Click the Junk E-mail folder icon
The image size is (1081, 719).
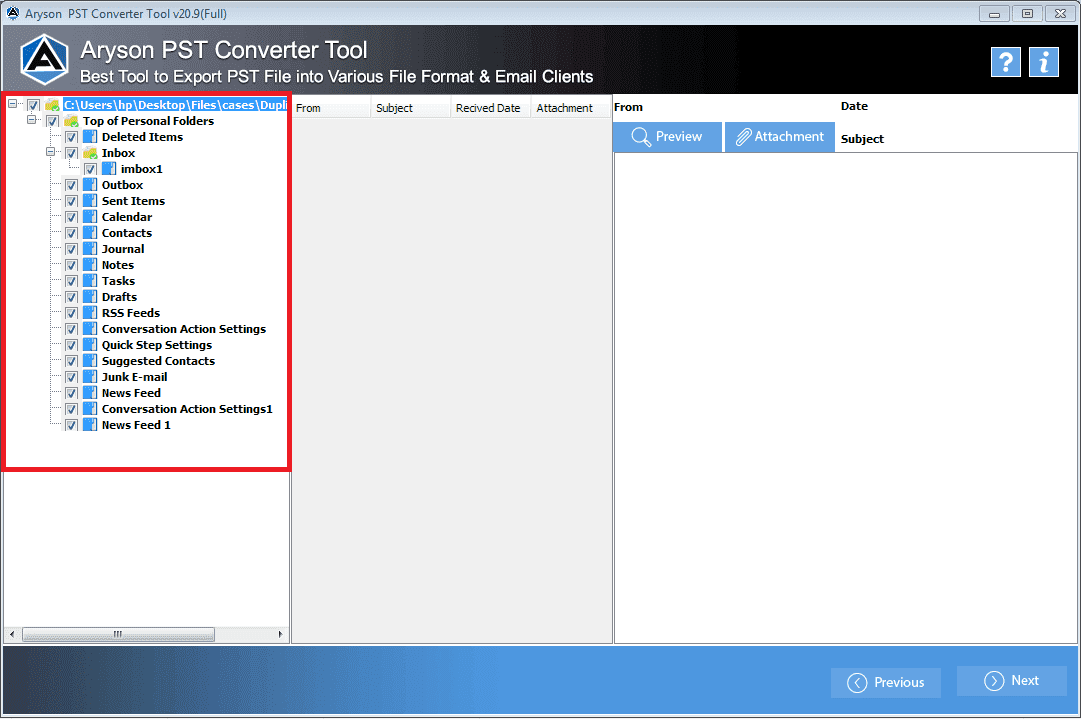90,376
